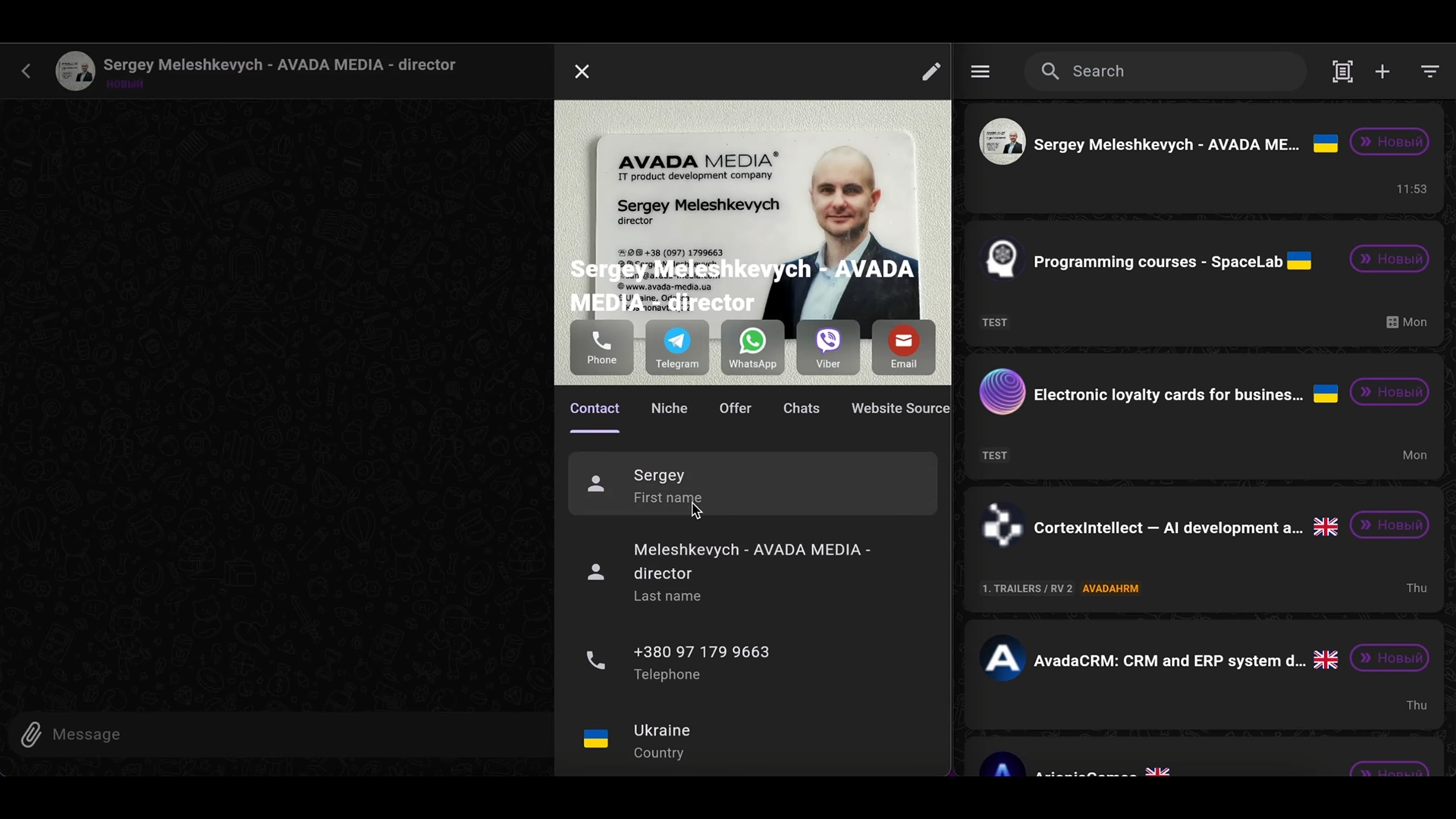Screen dimensions: 1456x819
Task: Open CortexIntellect AI development contact
Action: click(x=1203, y=550)
